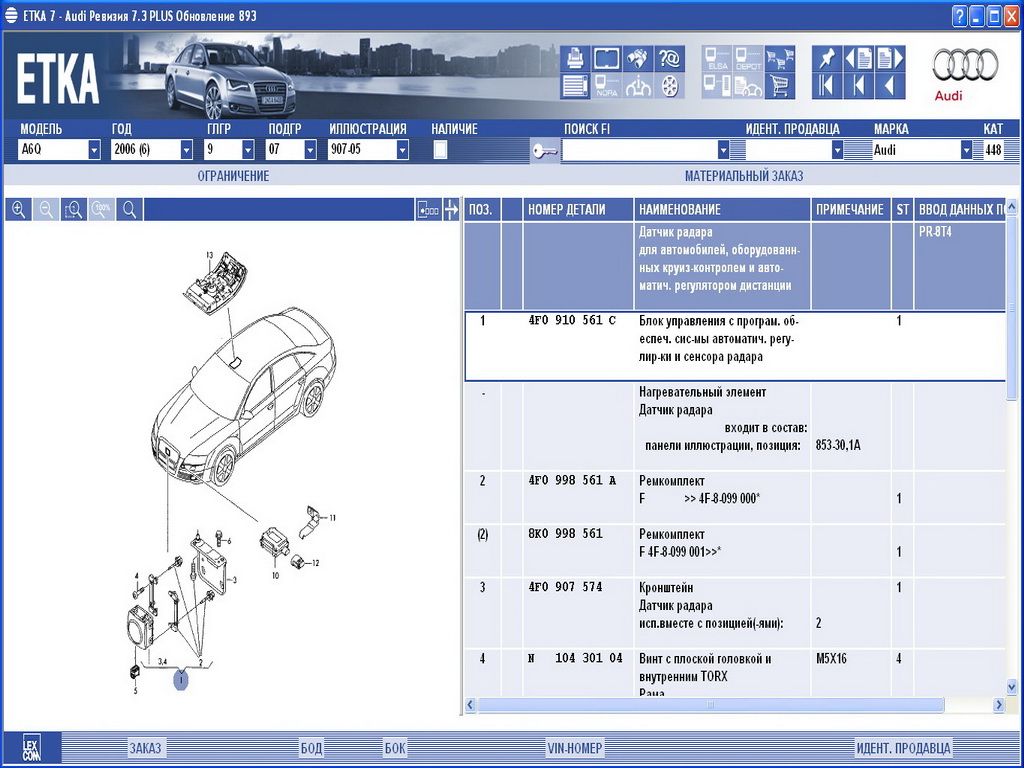Screen dimensions: 1024x768
Task: Click the Windows help (?) title bar button
Action: [x=959, y=16]
